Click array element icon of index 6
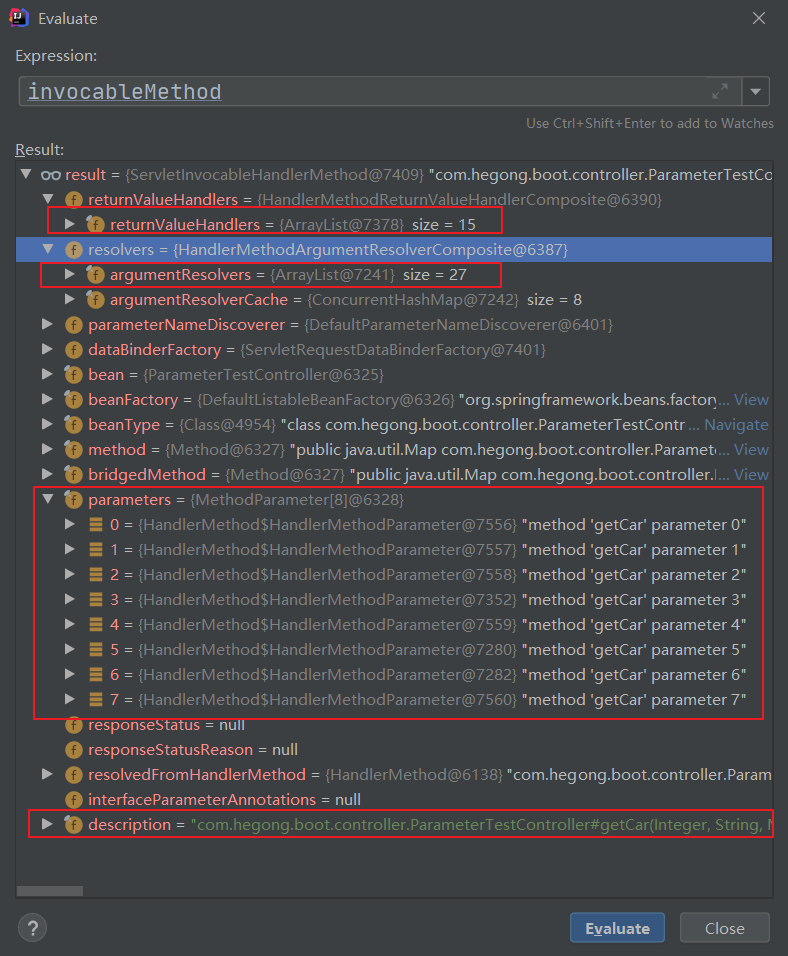The image size is (788, 956). (x=96, y=674)
